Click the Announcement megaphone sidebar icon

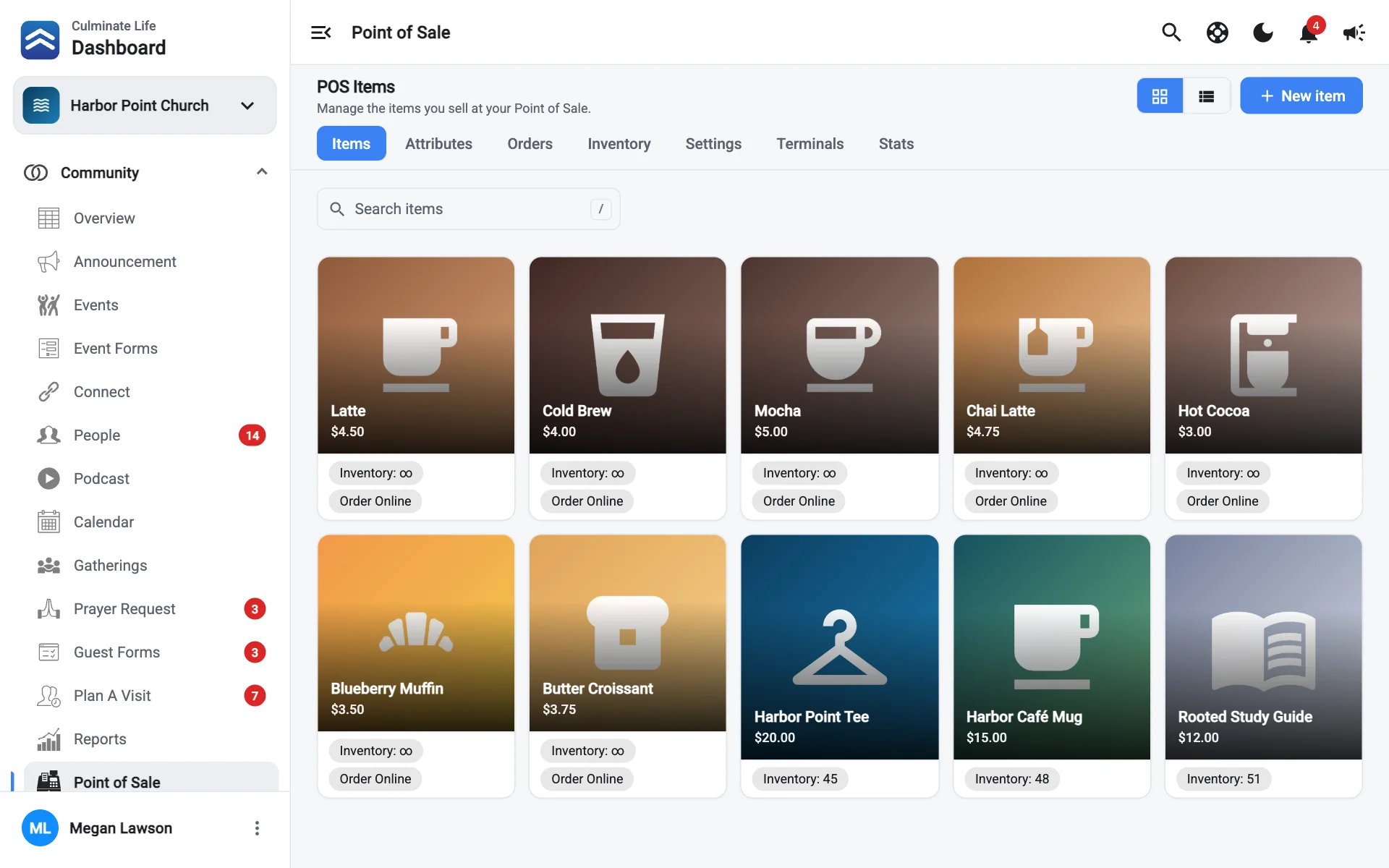48,262
